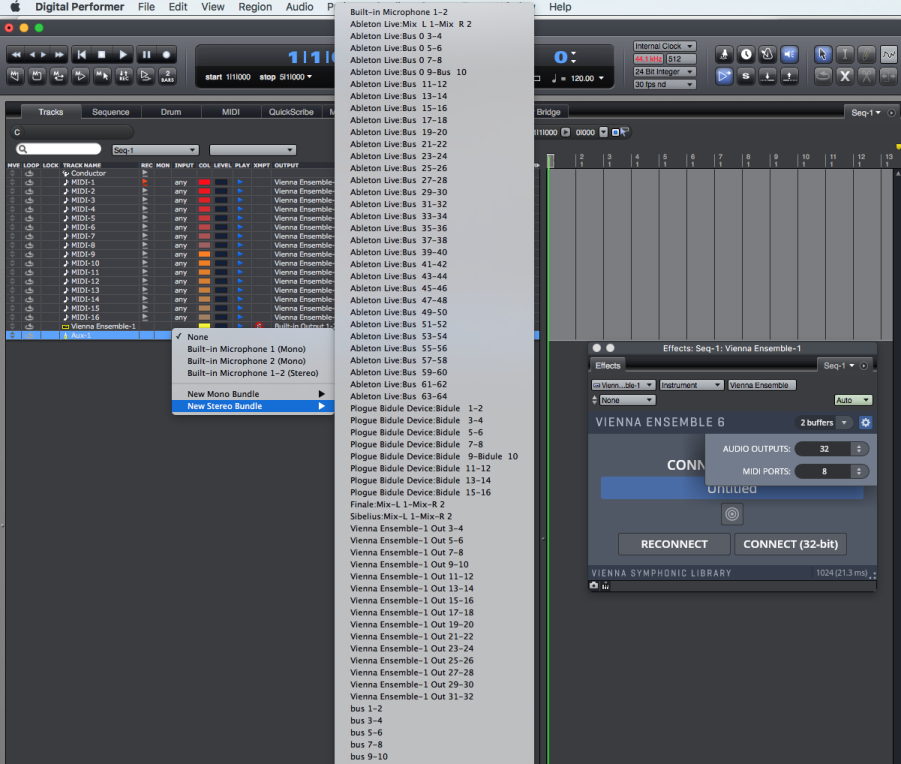Open the stop time dropdown arrow

click(x=310, y=77)
